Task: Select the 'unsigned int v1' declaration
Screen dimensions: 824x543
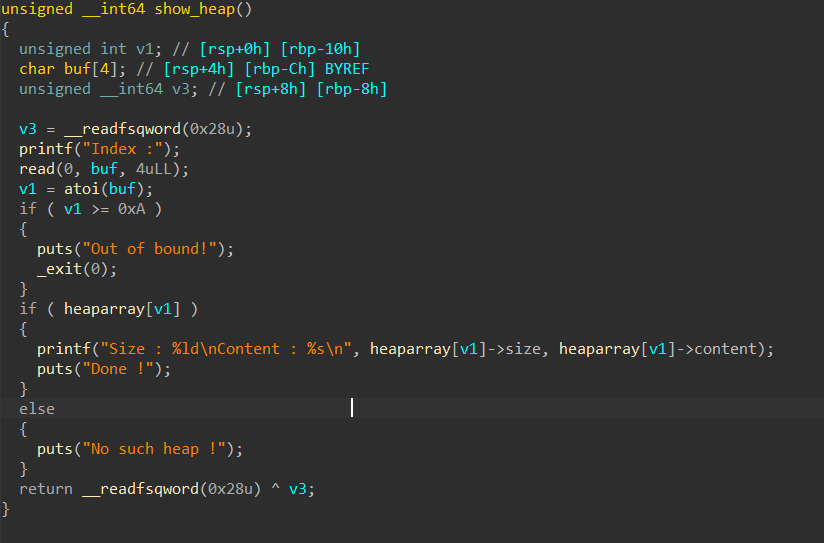Action: pyautogui.click(x=86, y=49)
